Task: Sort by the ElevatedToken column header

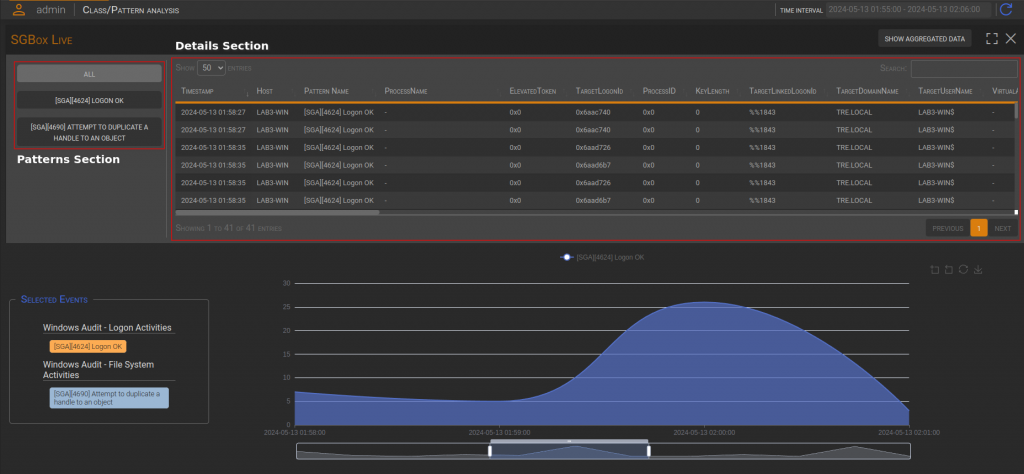Action: (x=533, y=91)
